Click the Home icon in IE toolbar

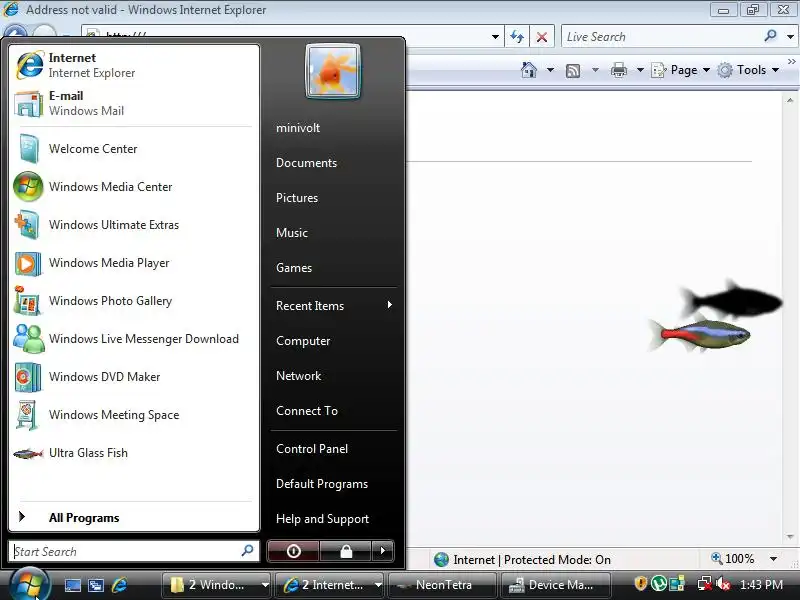529,70
